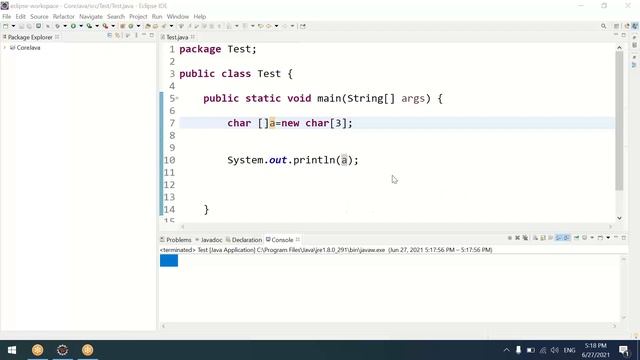Click the 'char []a=new char[3];' line
This screenshot has width=640, height=360.
[x=290, y=123]
